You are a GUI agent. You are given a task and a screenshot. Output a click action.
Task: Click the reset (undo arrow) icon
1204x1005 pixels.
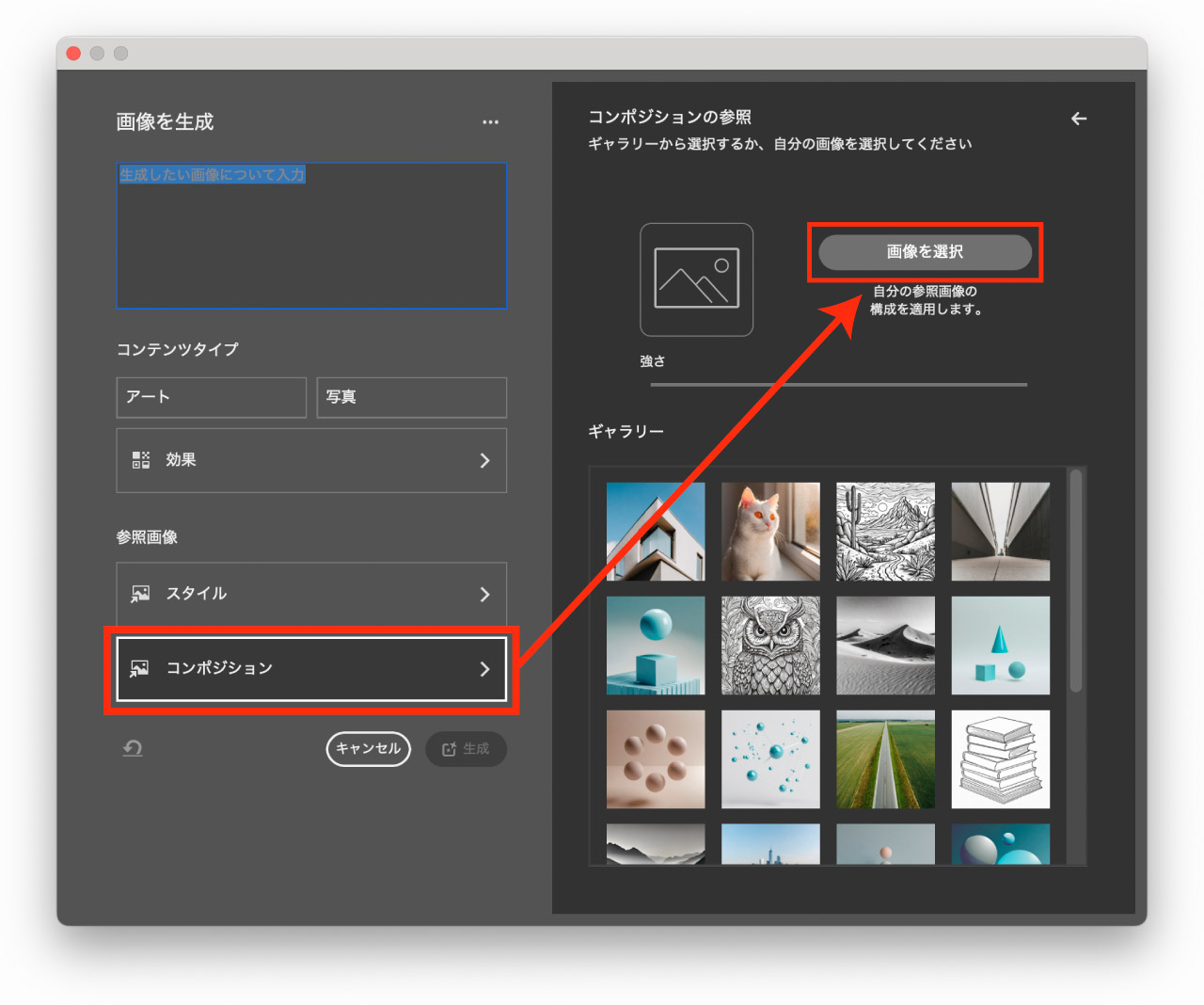pos(133,748)
